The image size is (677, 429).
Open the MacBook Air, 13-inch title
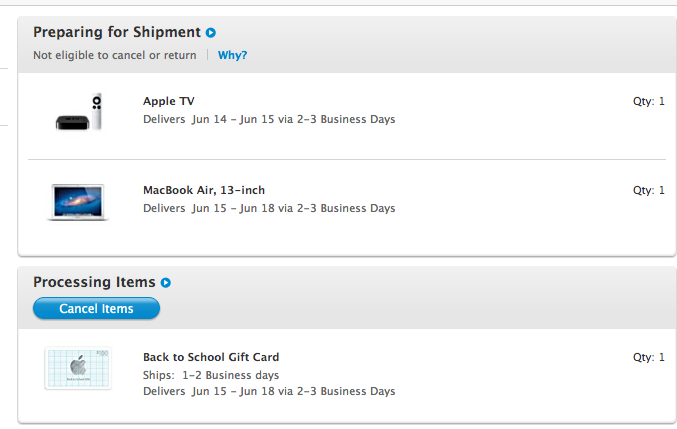[x=204, y=190]
